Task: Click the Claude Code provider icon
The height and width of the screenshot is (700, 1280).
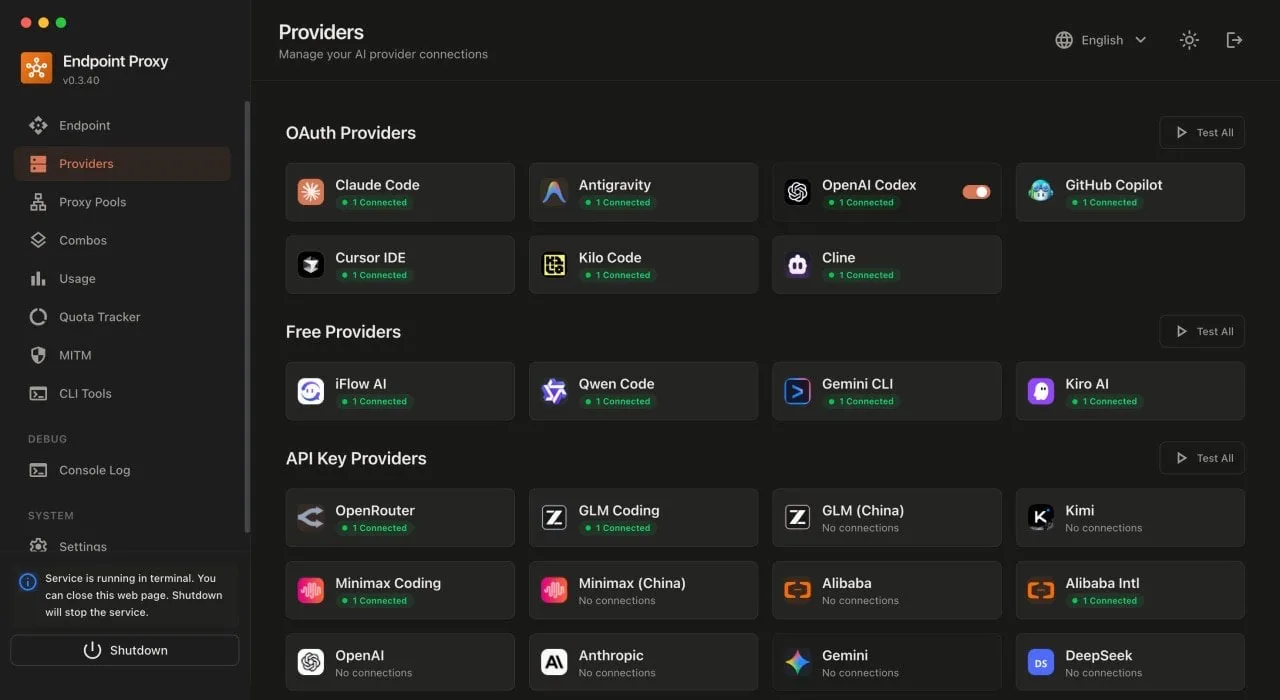Action: click(x=311, y=192)
